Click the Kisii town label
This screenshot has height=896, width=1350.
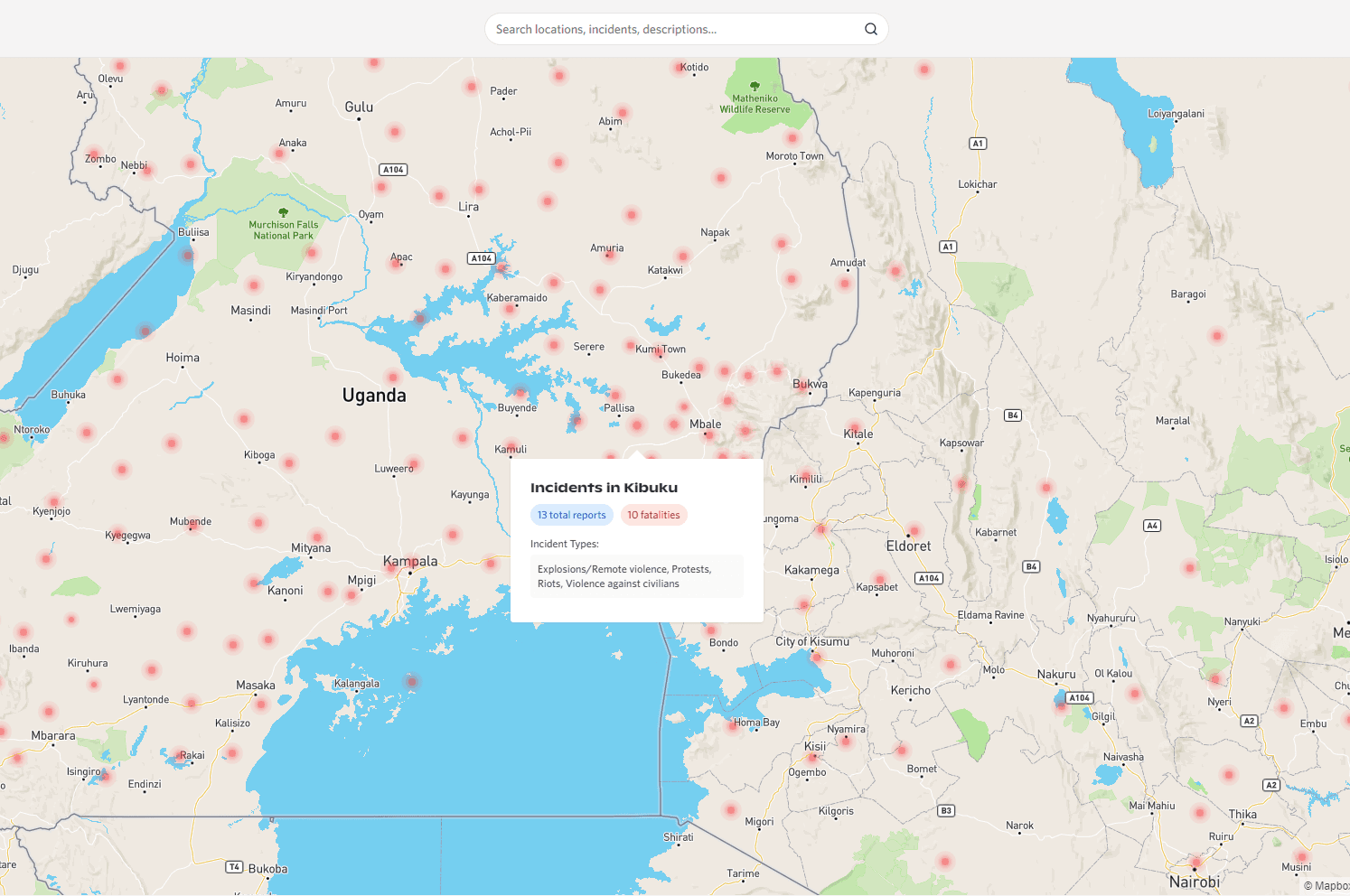[x=815, y=747]
